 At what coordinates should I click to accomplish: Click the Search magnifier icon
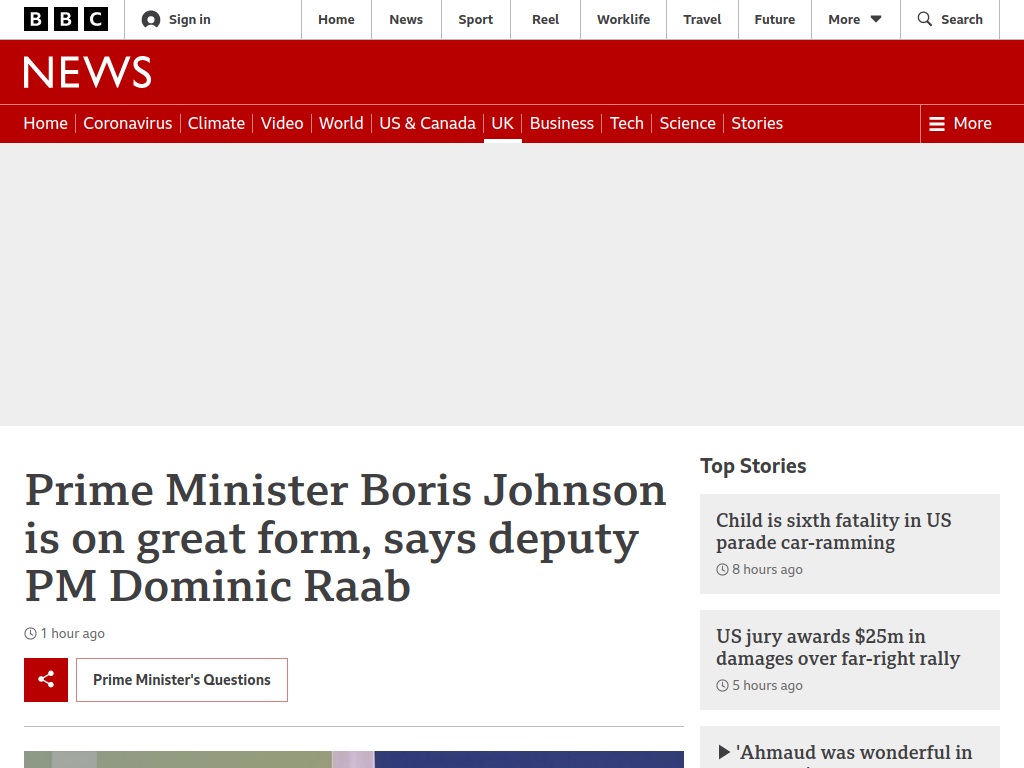925,19
